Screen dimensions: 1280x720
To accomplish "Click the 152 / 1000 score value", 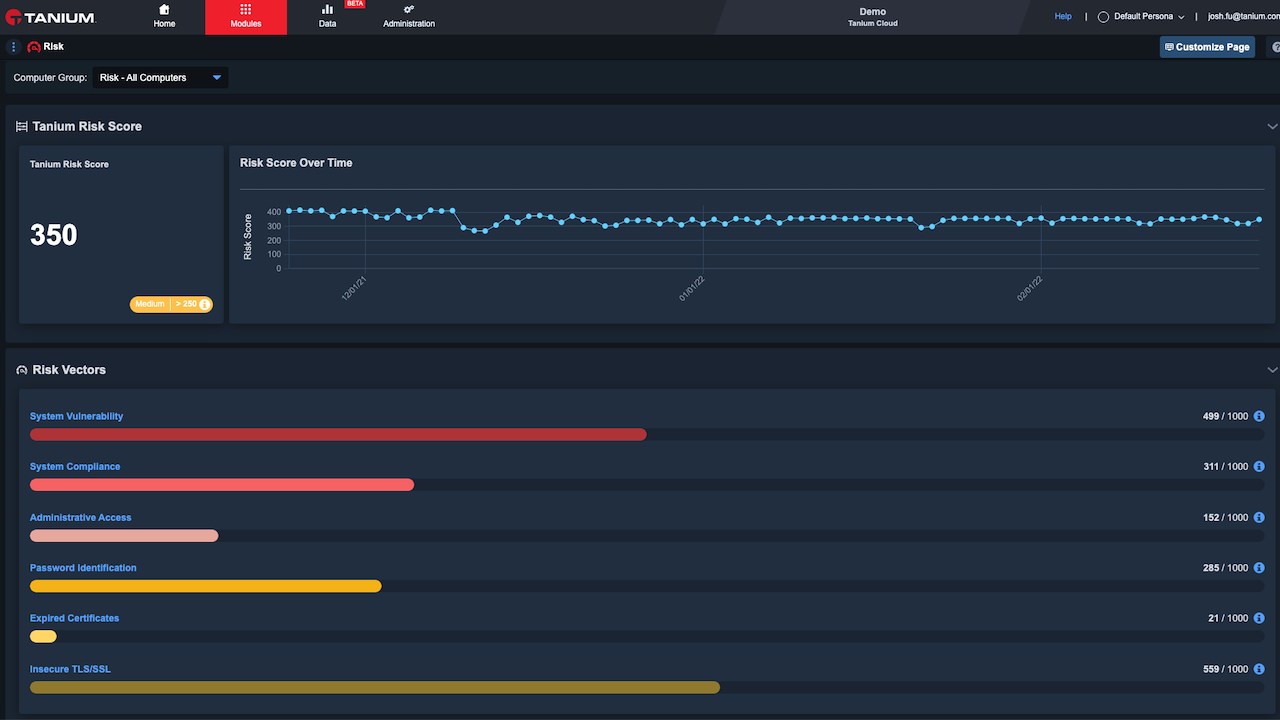I will (1226, 518).
